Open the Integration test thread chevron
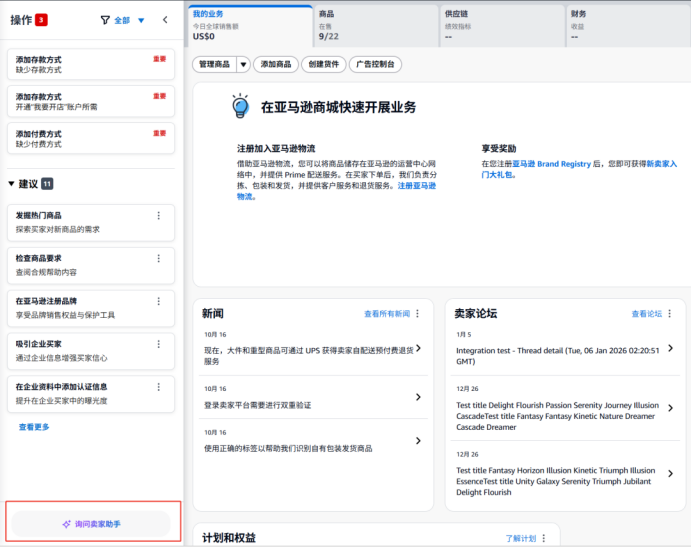Viewport: 692px width, 548px height. click(670, 348)
